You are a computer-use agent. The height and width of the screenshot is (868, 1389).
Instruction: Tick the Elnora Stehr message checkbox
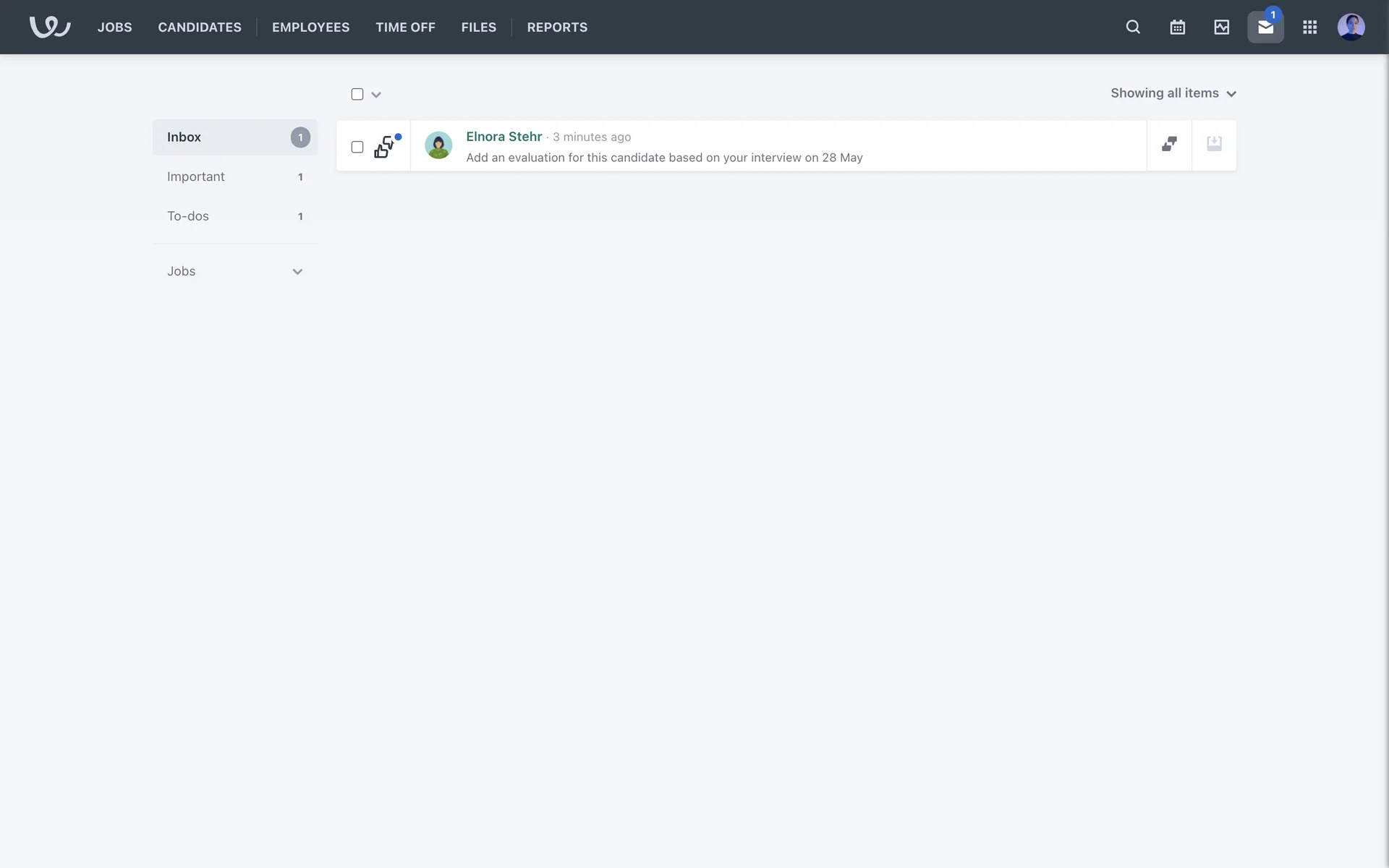(357, 147)
